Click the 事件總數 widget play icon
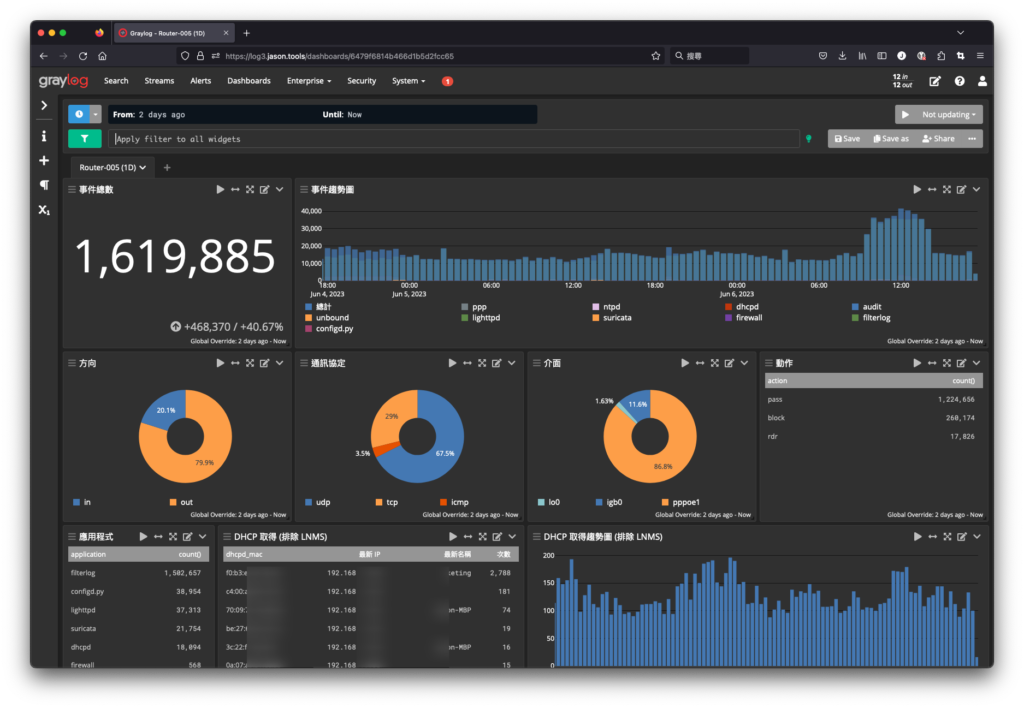The width and height of the screenshot is (1024, 708). [220, 189]
